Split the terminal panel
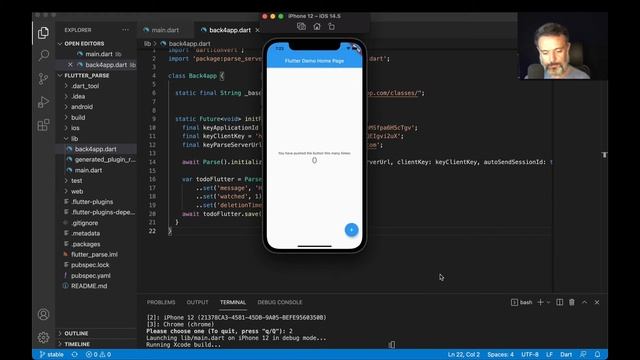The height and width of the screenshot is (360, 640). click(x=560, y=302)
